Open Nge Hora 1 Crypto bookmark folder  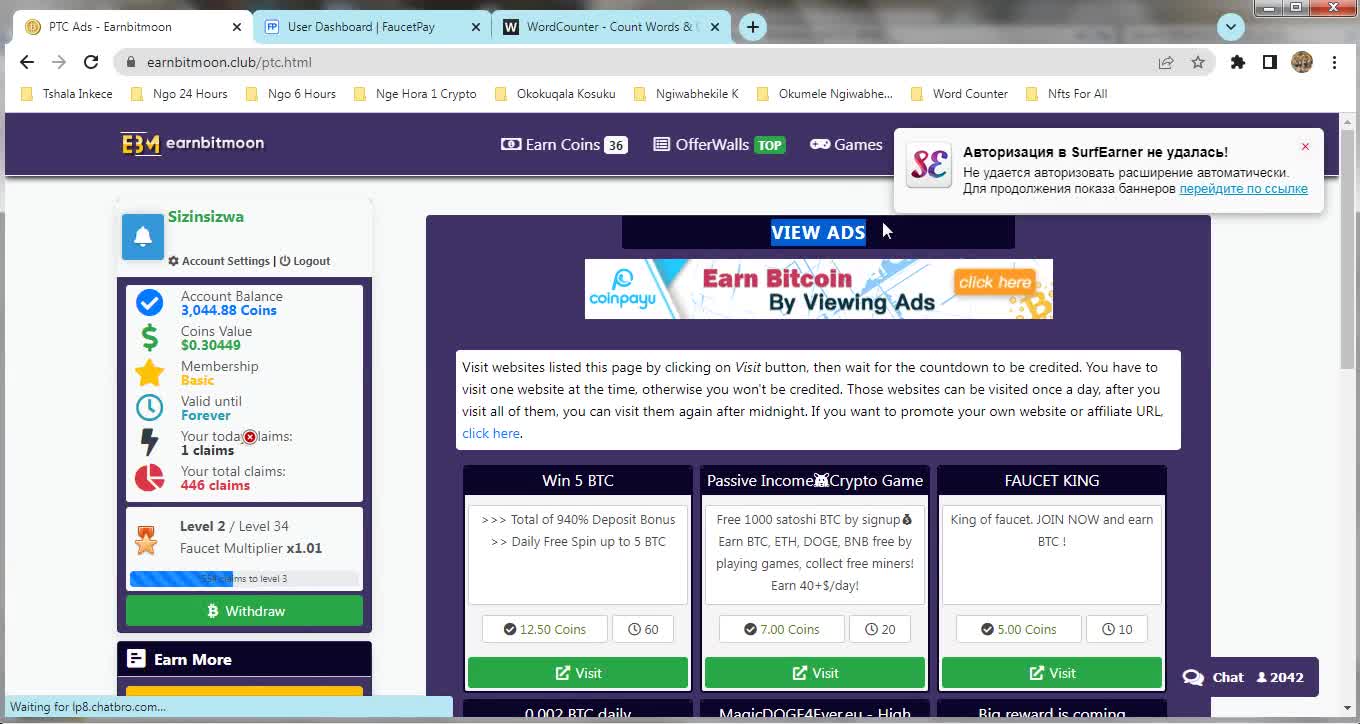415,94
